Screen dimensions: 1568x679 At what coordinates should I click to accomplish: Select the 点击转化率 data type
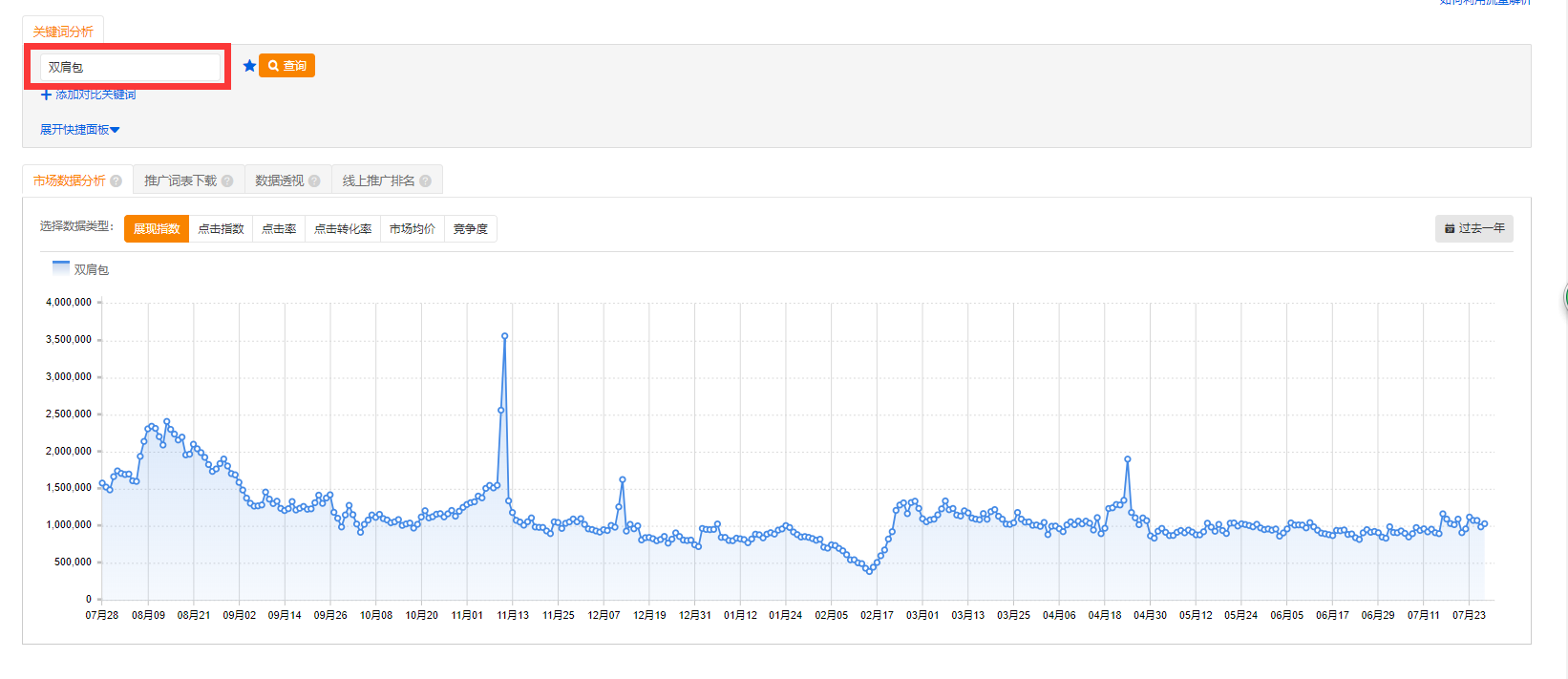click(343, 229)
